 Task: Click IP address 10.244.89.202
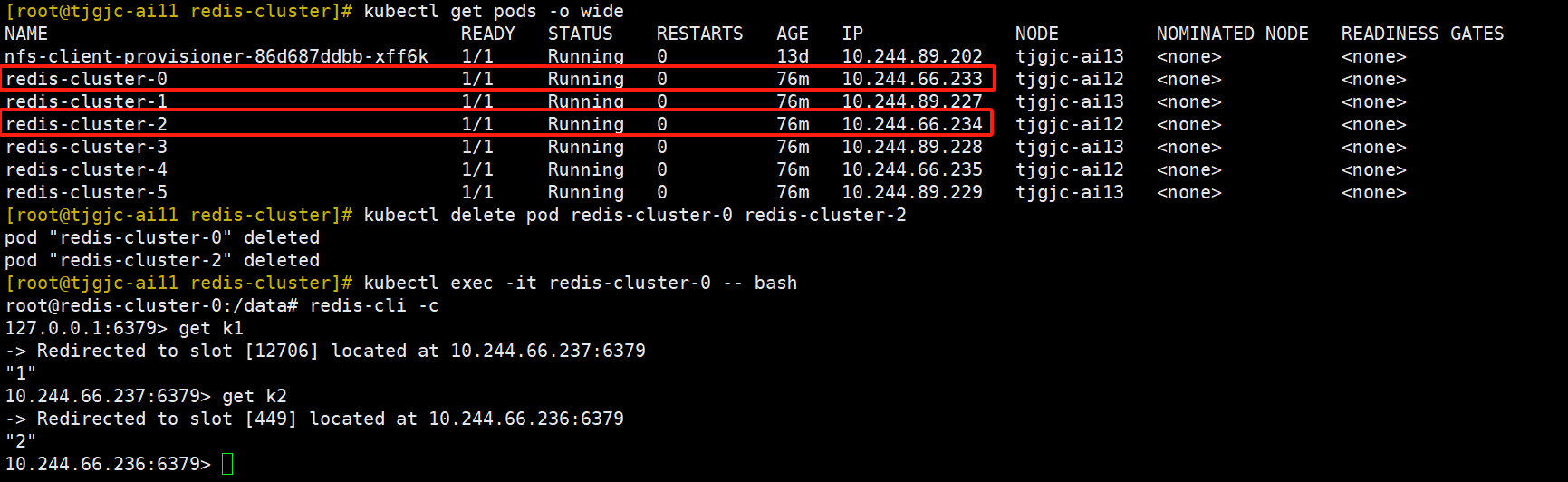(x=912, y=56)
